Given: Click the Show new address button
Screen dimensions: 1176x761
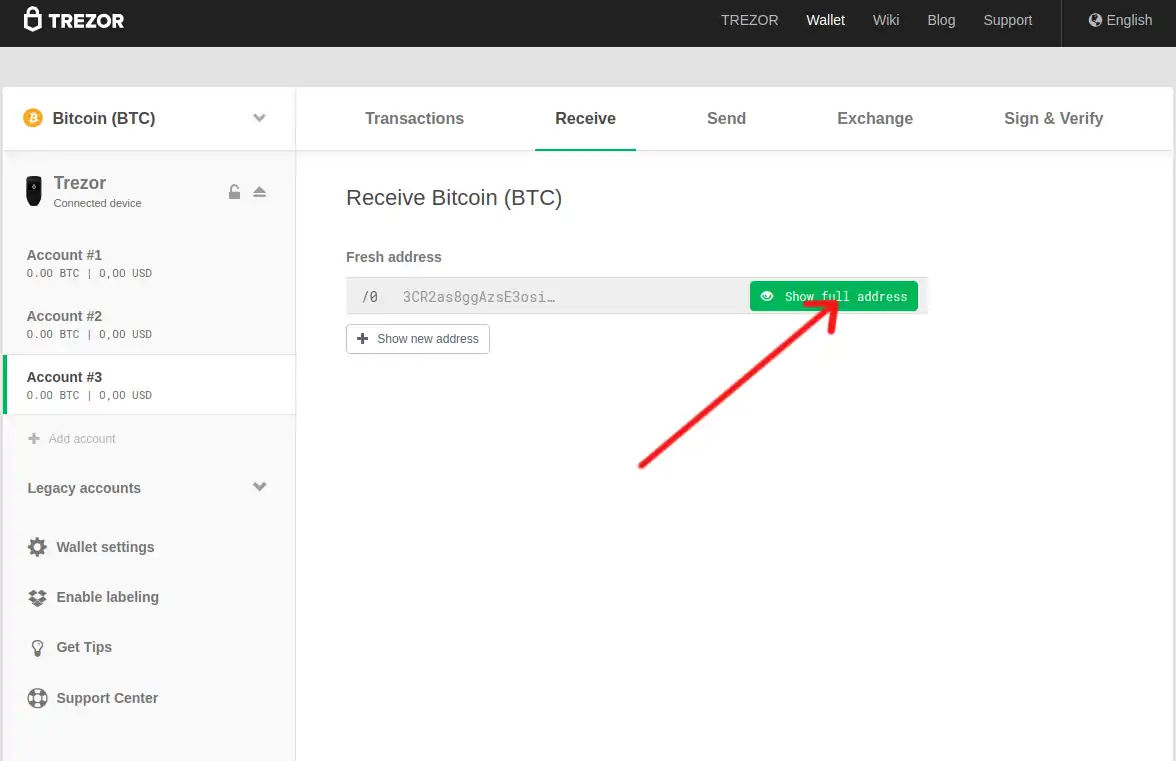Looking at the screenshot, I should click(418, 339).
